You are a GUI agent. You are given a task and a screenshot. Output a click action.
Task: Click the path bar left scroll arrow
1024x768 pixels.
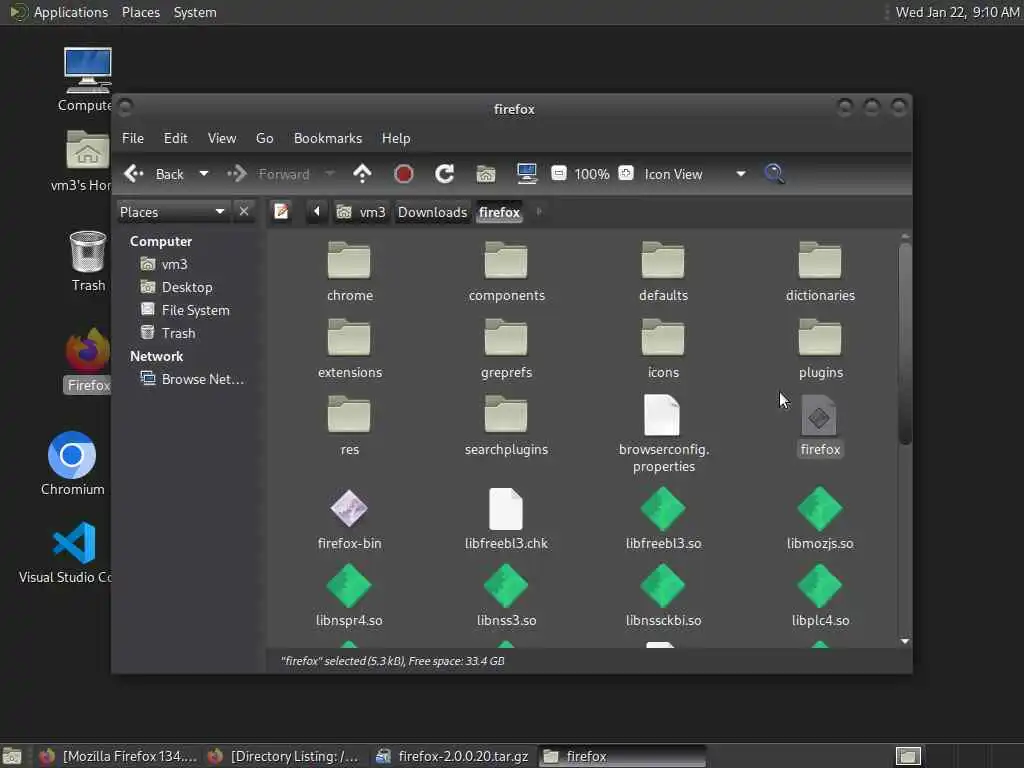(x=317, y=212)
